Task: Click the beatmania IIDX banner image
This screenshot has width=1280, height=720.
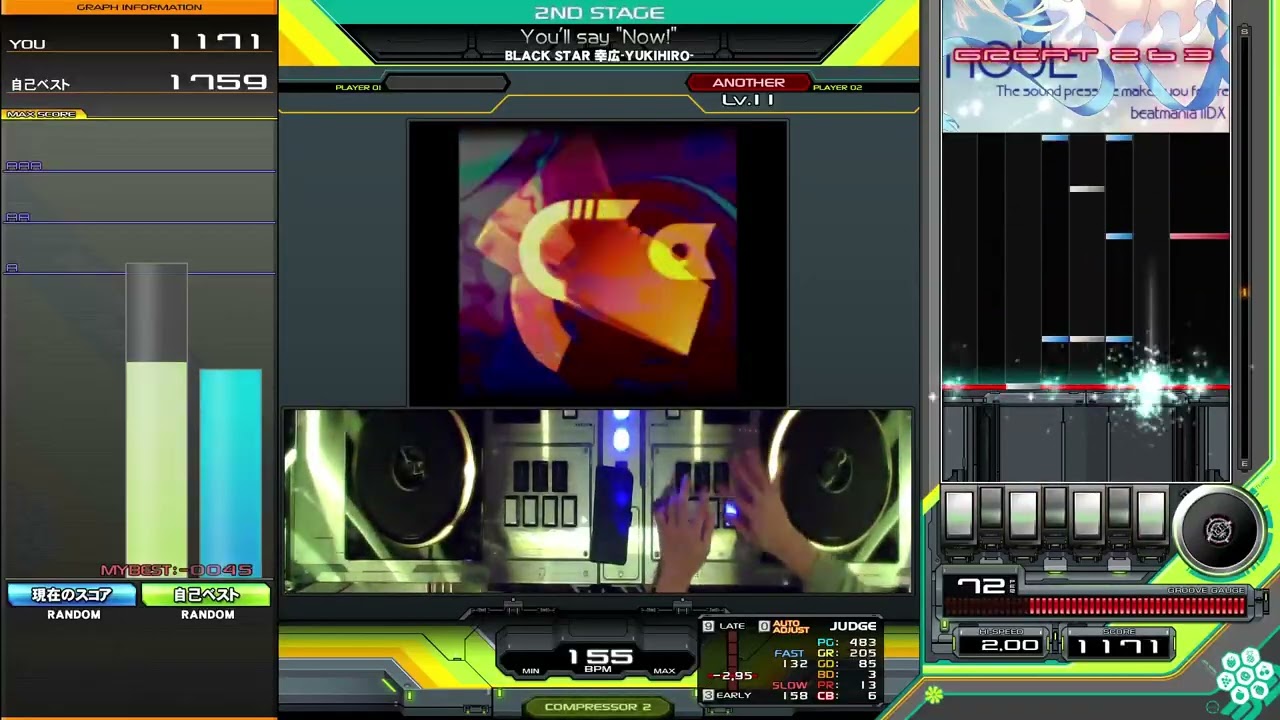Action: (x=1085, y=66)
